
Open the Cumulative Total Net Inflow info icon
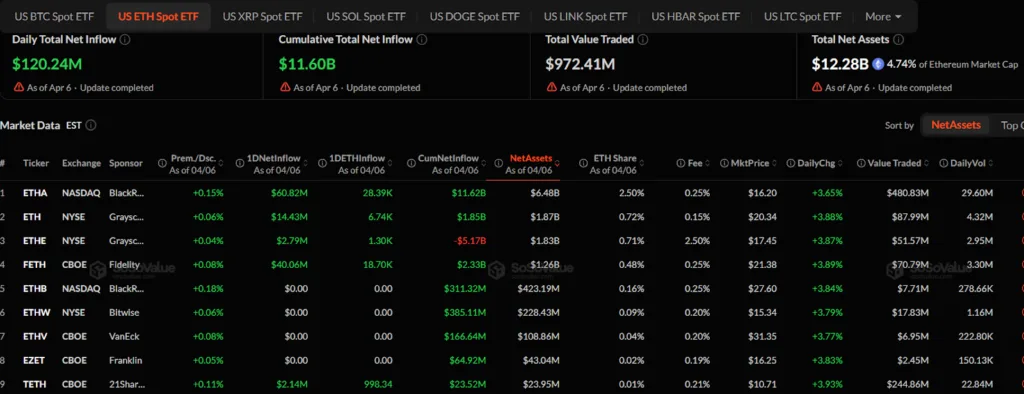[x=422, y=39]
